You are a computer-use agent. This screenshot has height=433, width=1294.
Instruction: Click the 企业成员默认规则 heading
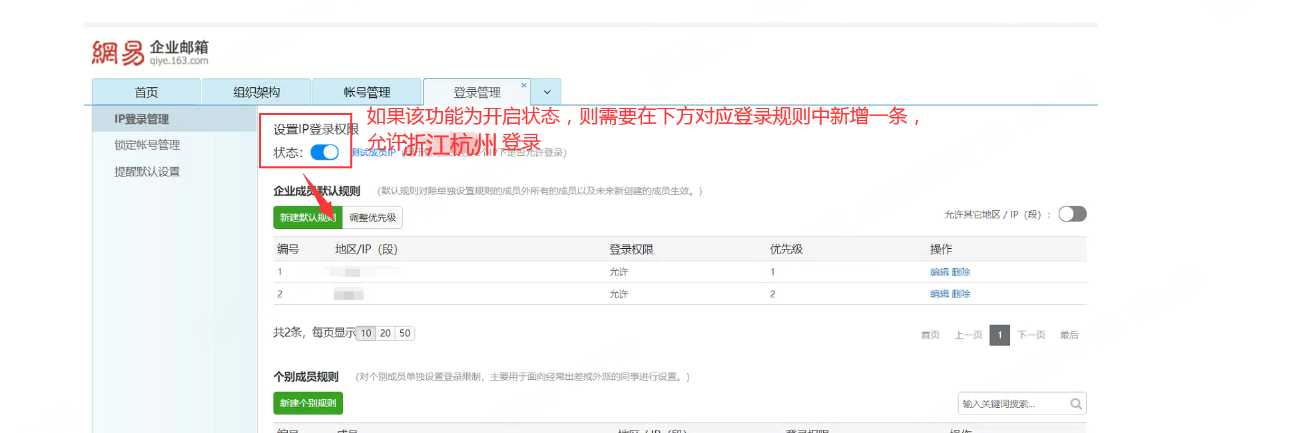point(317,190)
